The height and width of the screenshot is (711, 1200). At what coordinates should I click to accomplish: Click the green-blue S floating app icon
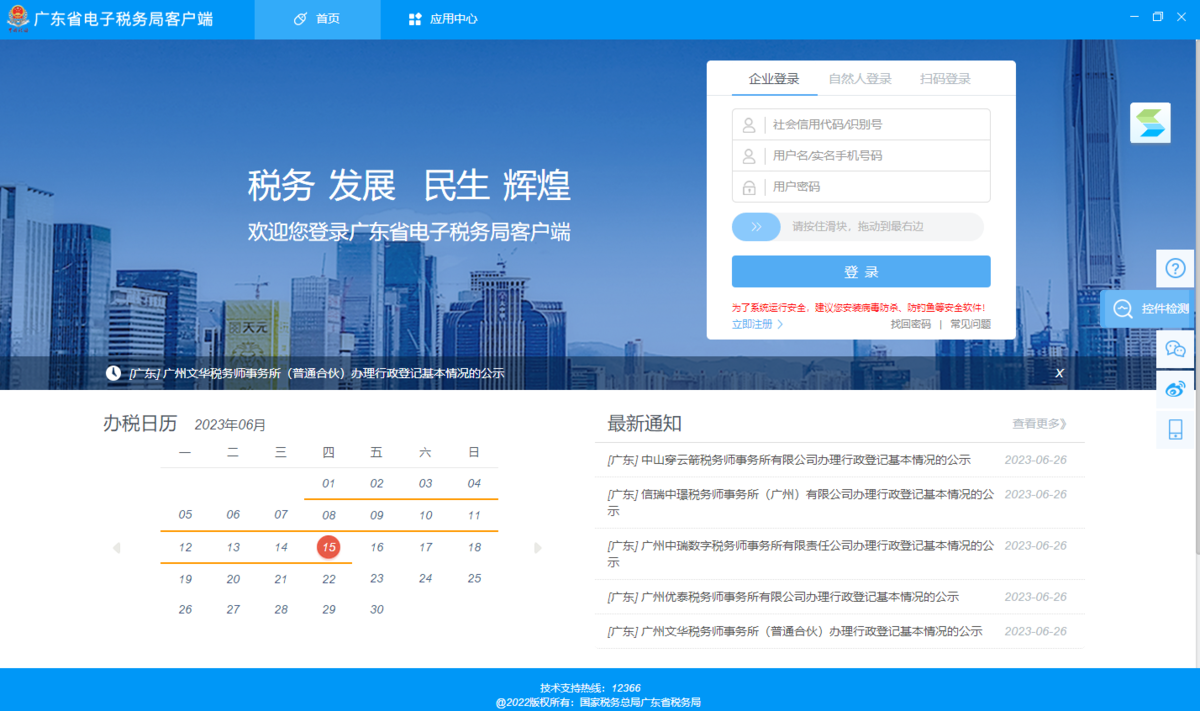click(x=1150, y=122)
